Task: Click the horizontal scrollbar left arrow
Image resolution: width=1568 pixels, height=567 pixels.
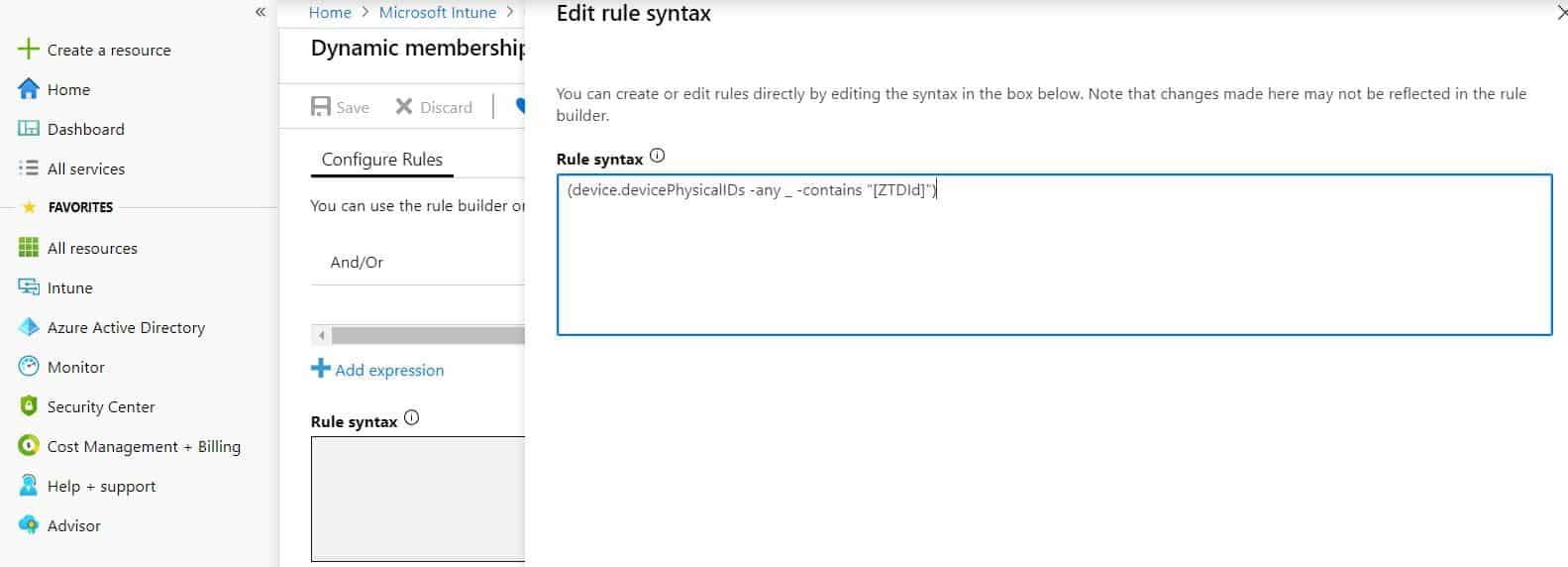Action: [321, 335]
